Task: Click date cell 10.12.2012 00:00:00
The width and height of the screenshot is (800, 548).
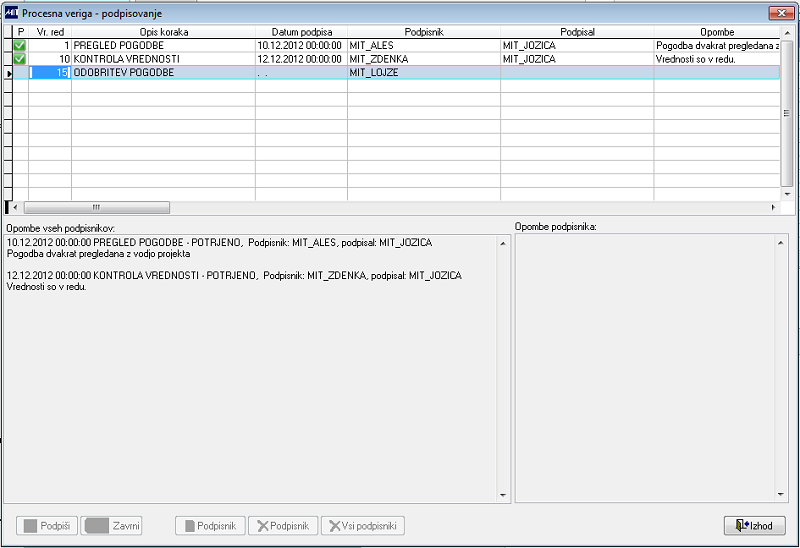Action: (x=301, y=45)
